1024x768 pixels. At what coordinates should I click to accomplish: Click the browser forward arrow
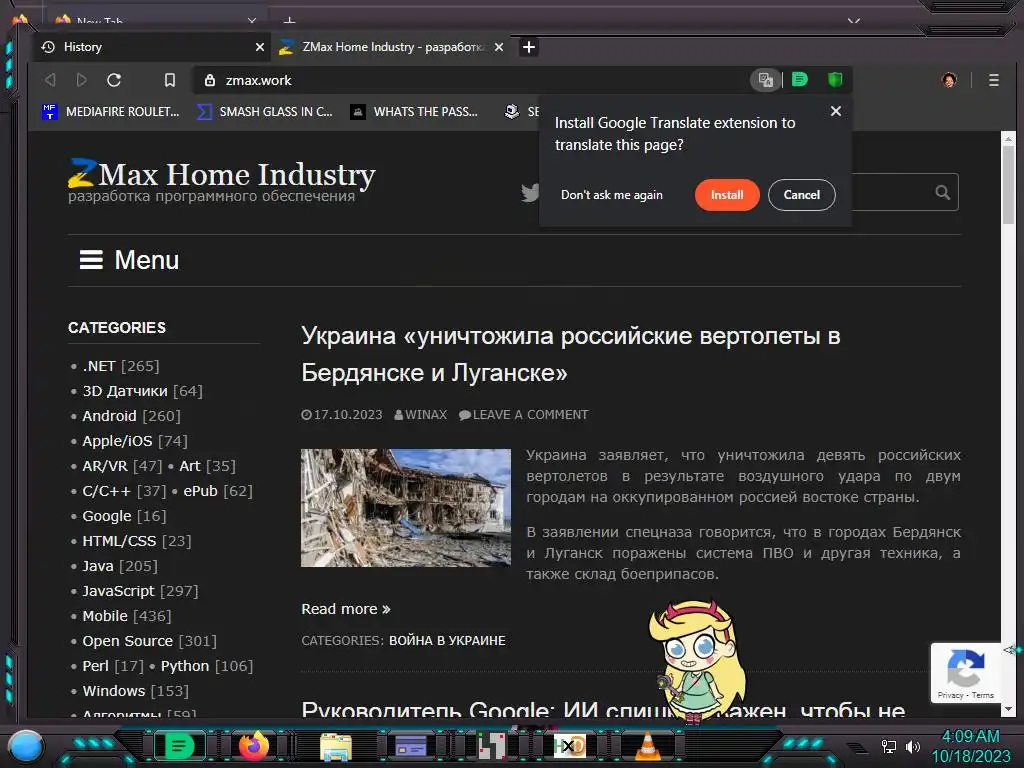tap(82, 80)
